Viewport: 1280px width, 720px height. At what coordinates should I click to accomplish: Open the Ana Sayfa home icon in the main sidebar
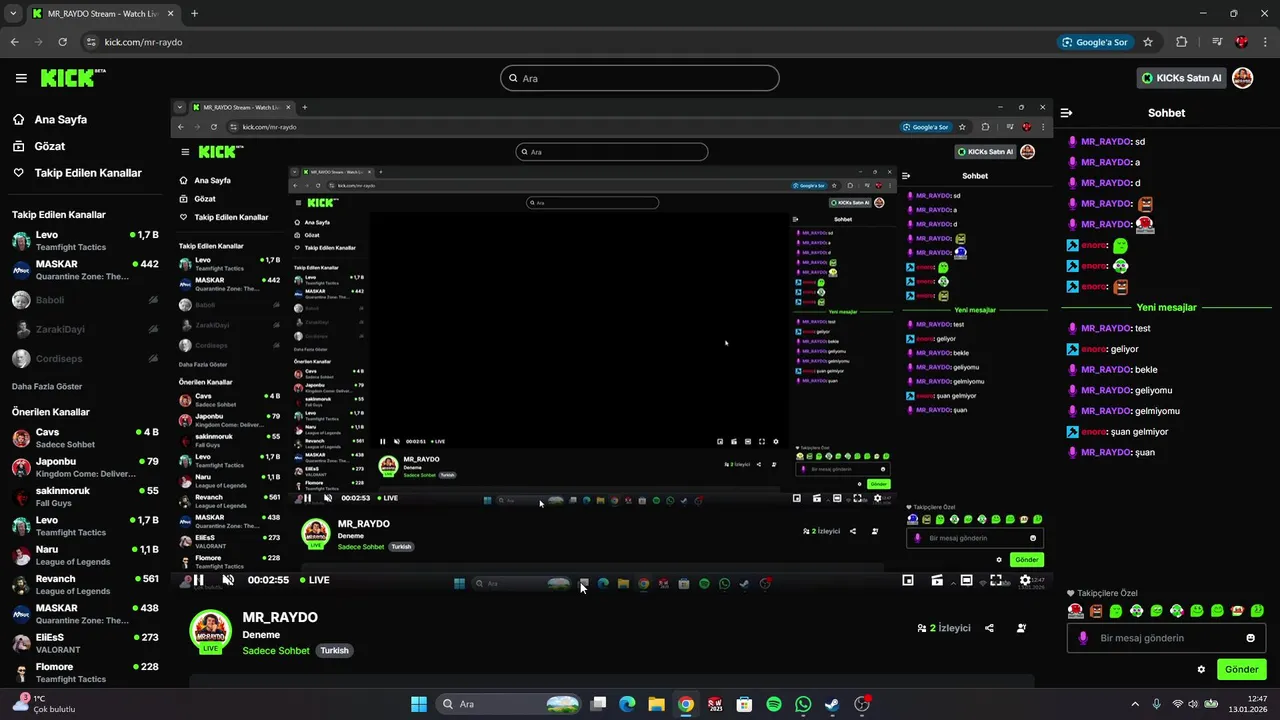click(19, 119)
